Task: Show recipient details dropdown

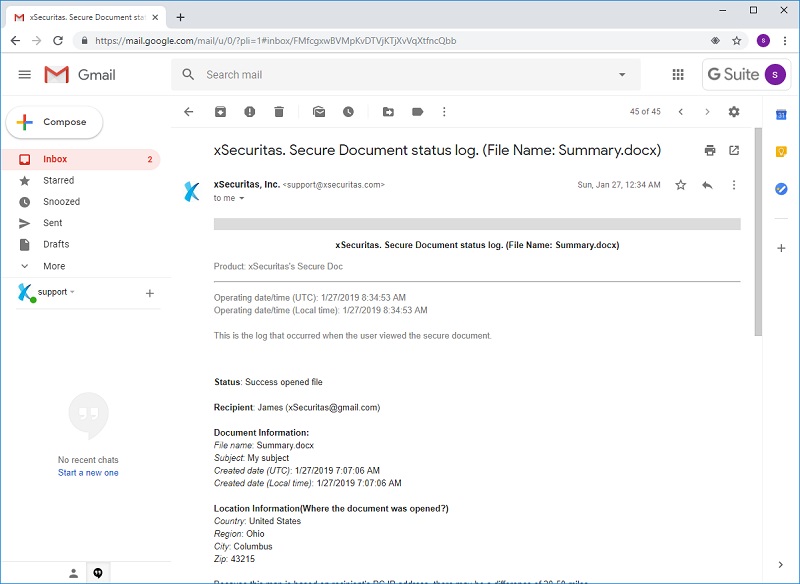Action: point(242,198)
